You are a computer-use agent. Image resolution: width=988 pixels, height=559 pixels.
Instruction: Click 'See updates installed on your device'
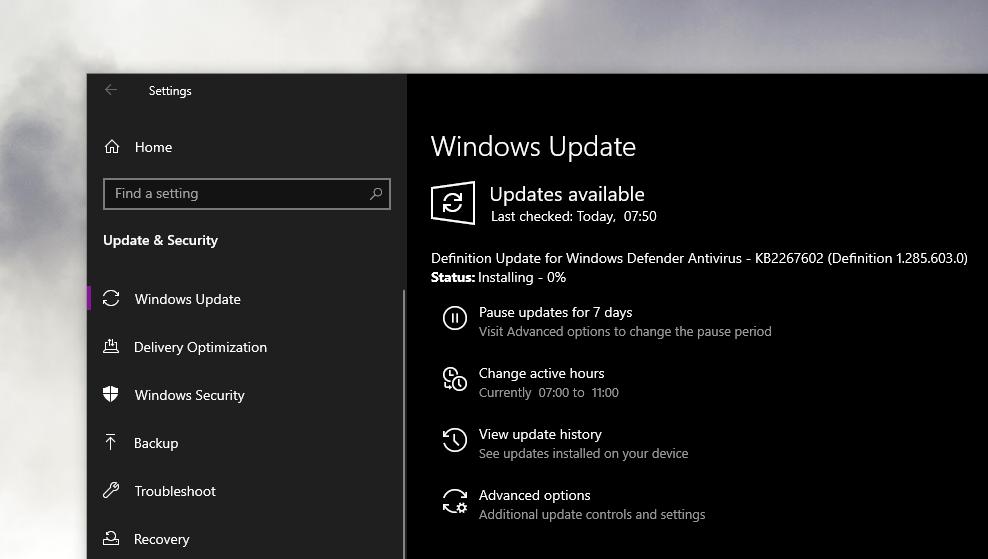[x=583, y=454]
